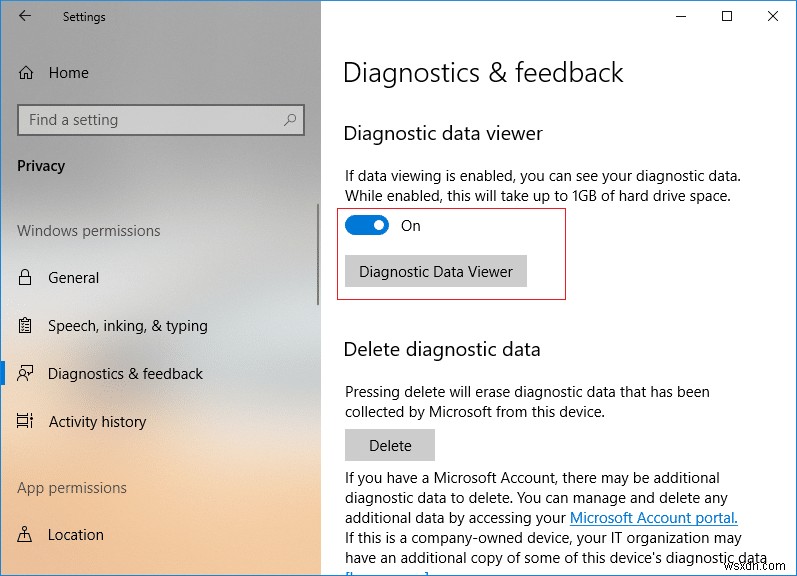Screen dimensions: 797x576
Task: Select the General text label in sidebar
Action: (74, 278)
